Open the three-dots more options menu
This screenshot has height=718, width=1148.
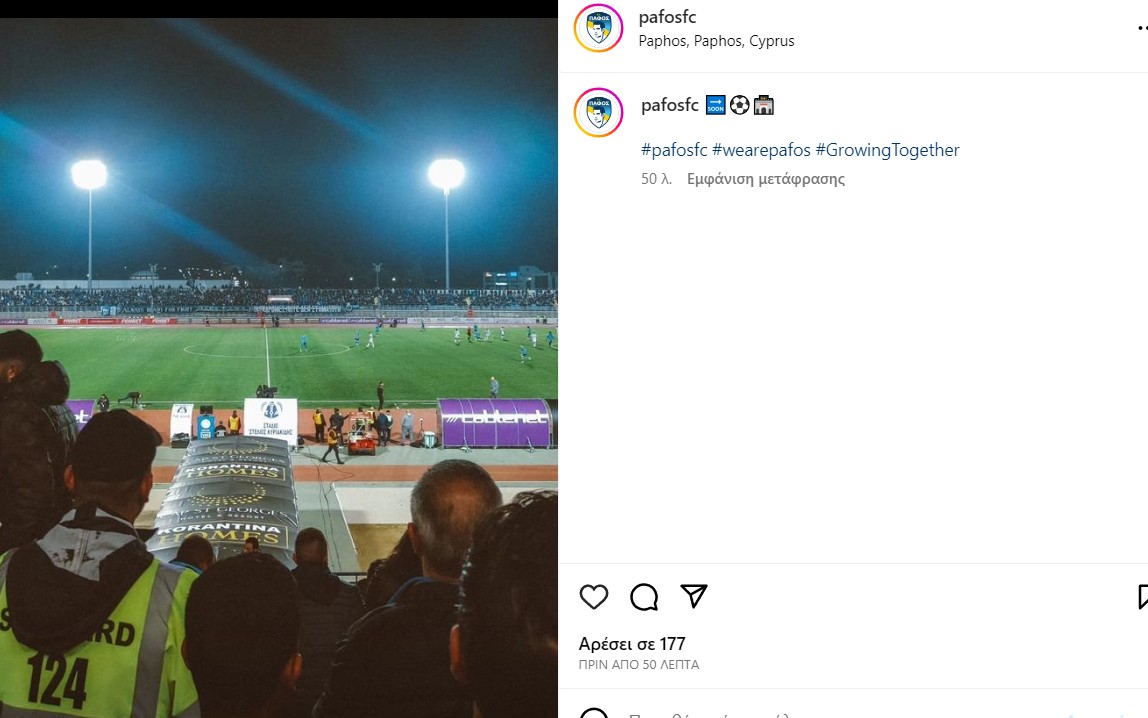pyautogui.click(x=1143, y=28)
